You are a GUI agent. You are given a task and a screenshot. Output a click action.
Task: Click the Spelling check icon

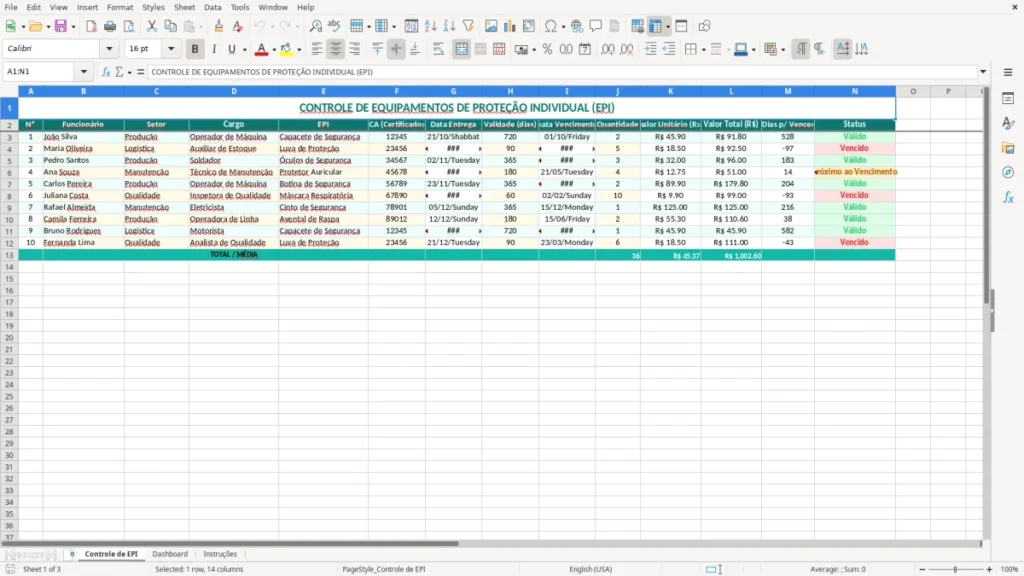click(334, 26)
